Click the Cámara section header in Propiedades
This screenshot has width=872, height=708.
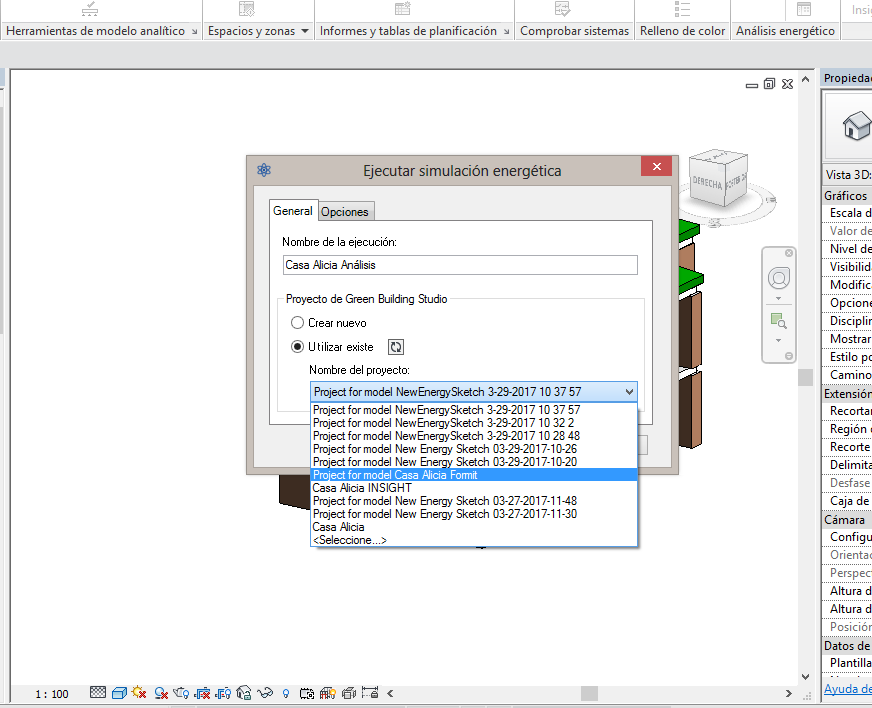[x=847, y=519]
